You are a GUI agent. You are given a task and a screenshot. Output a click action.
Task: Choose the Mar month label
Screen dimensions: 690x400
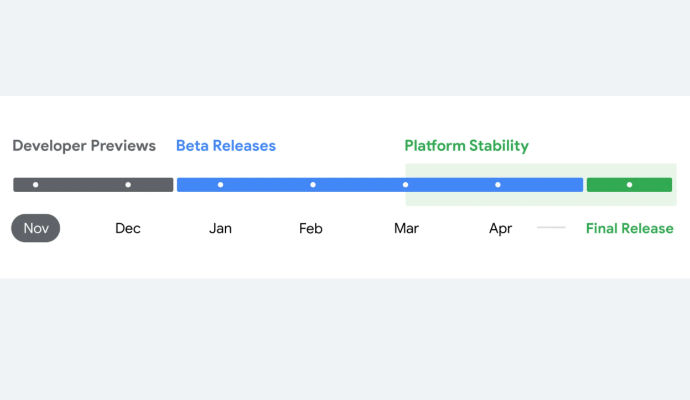pyautogui.click(x=406, y=228)
